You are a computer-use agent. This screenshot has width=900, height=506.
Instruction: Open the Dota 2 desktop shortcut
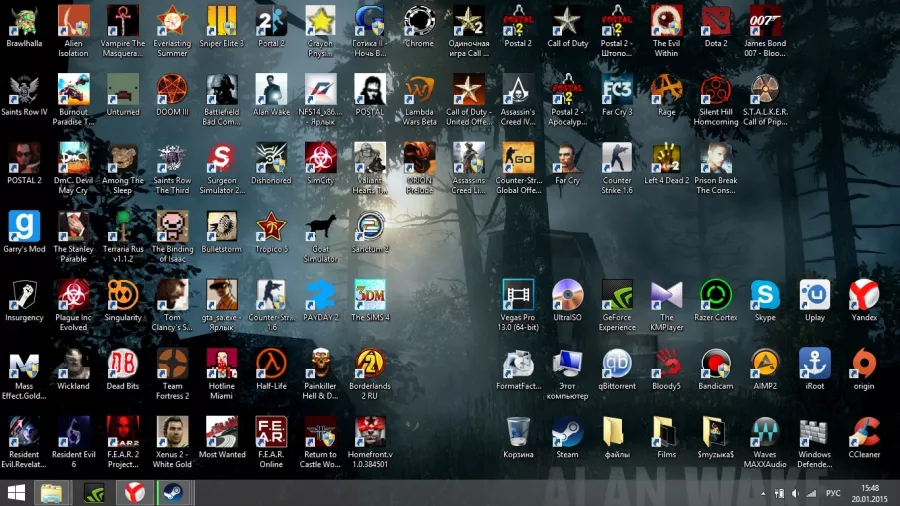tap(716, 22)
